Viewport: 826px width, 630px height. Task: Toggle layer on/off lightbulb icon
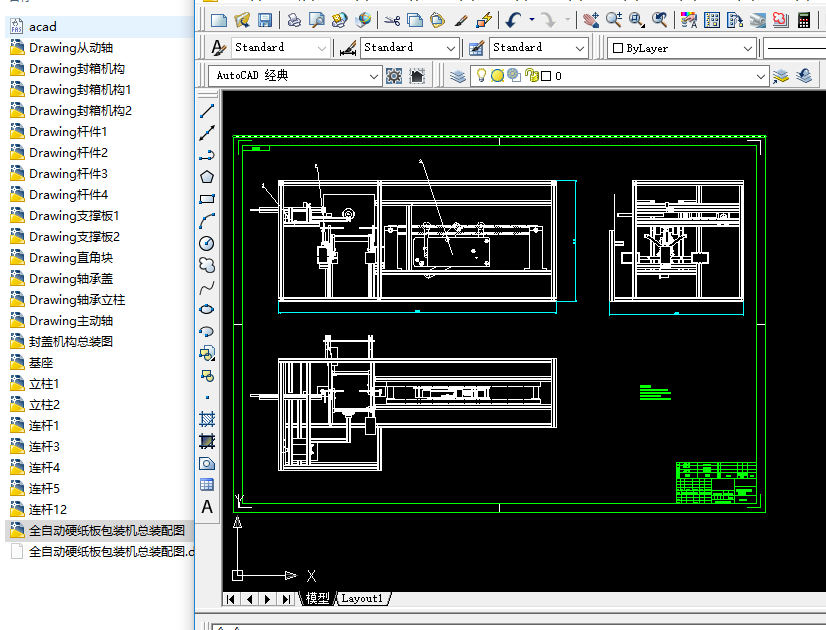tap(481, 76)
